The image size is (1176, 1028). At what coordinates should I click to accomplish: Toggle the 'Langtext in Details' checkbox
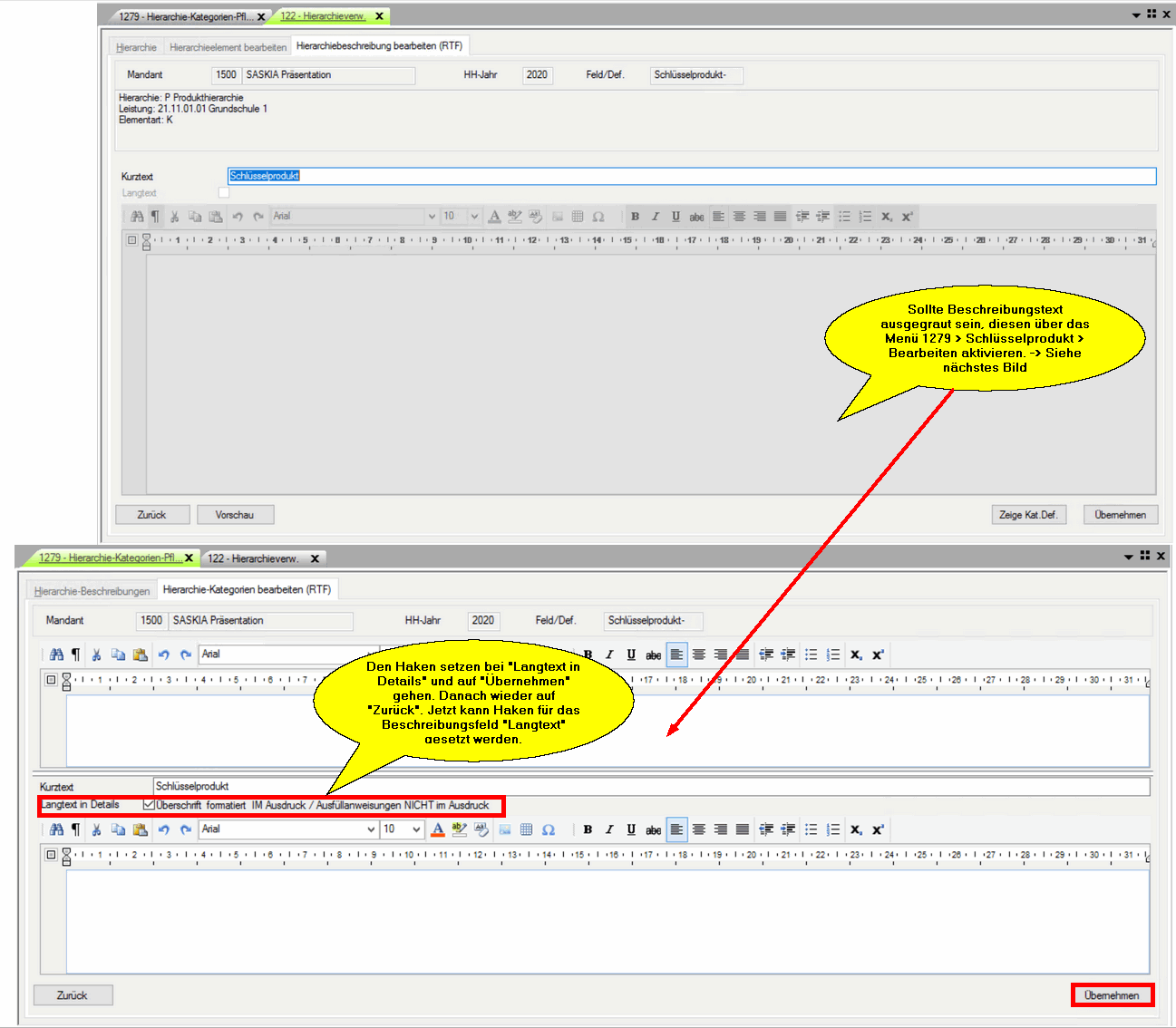click(x=149, y=805)
